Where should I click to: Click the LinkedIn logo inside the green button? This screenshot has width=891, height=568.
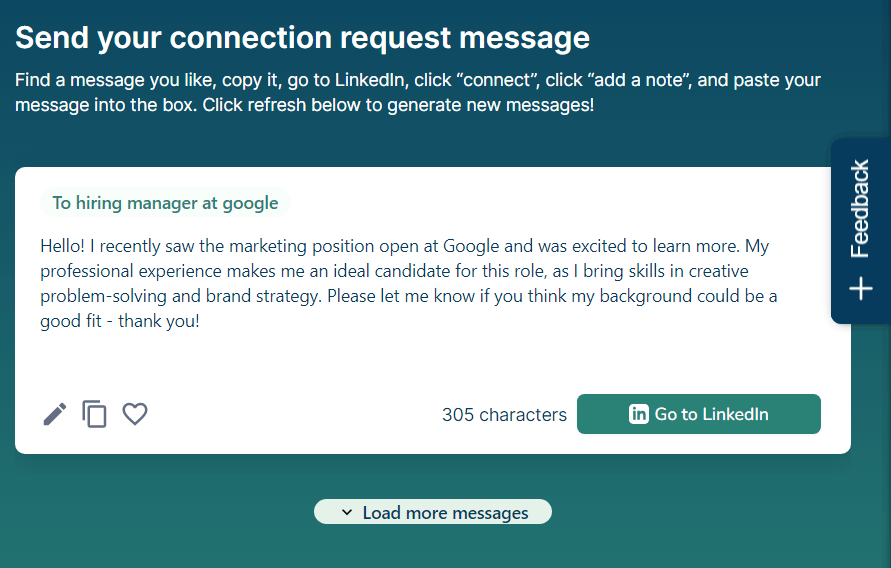click(x=638, y=414)
